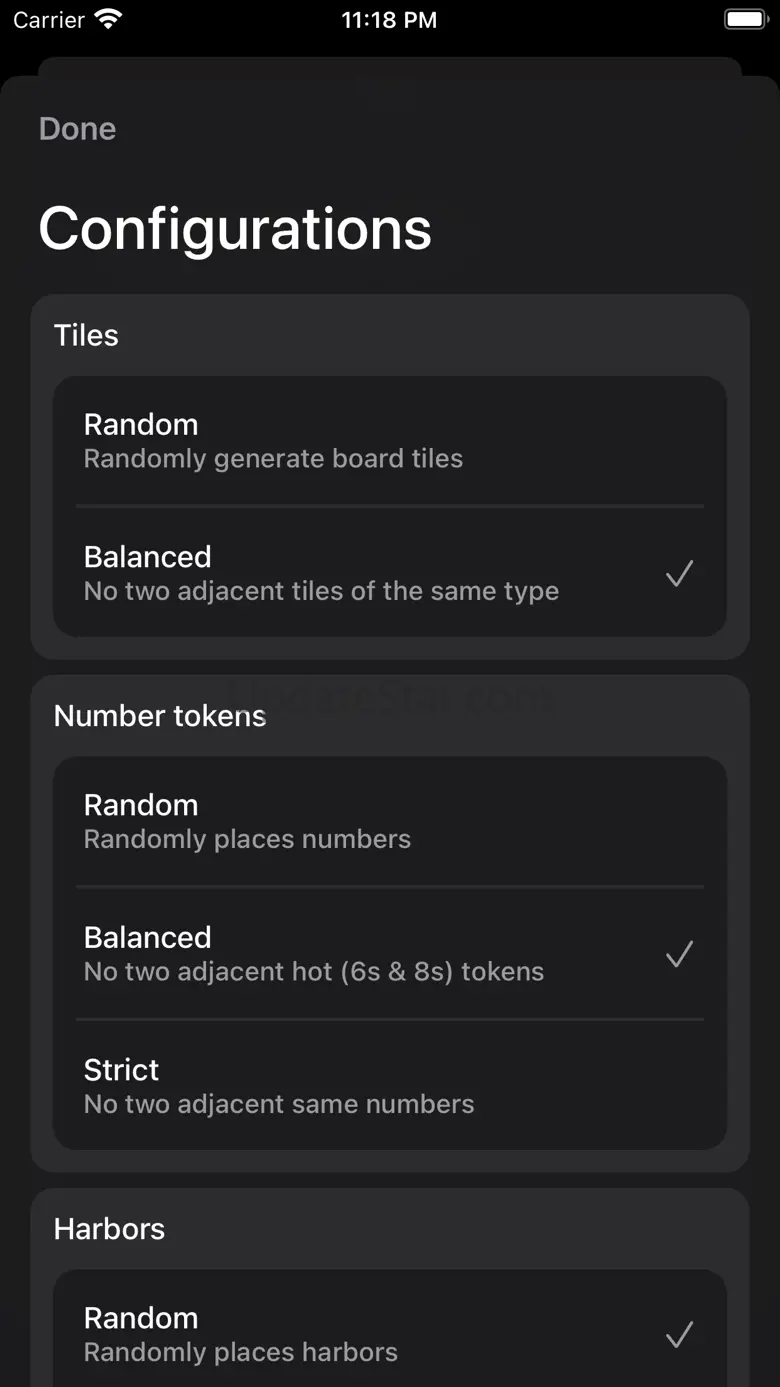Tap the Done button

[77, 129]
